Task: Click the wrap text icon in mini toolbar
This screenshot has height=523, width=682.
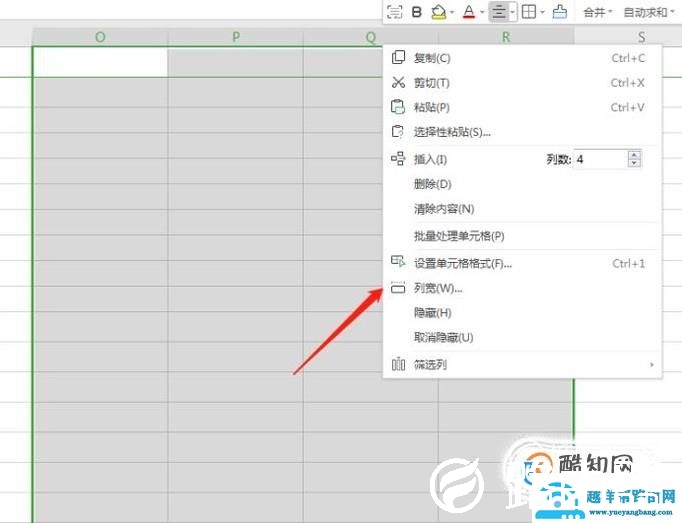Action: click(394, 12)
